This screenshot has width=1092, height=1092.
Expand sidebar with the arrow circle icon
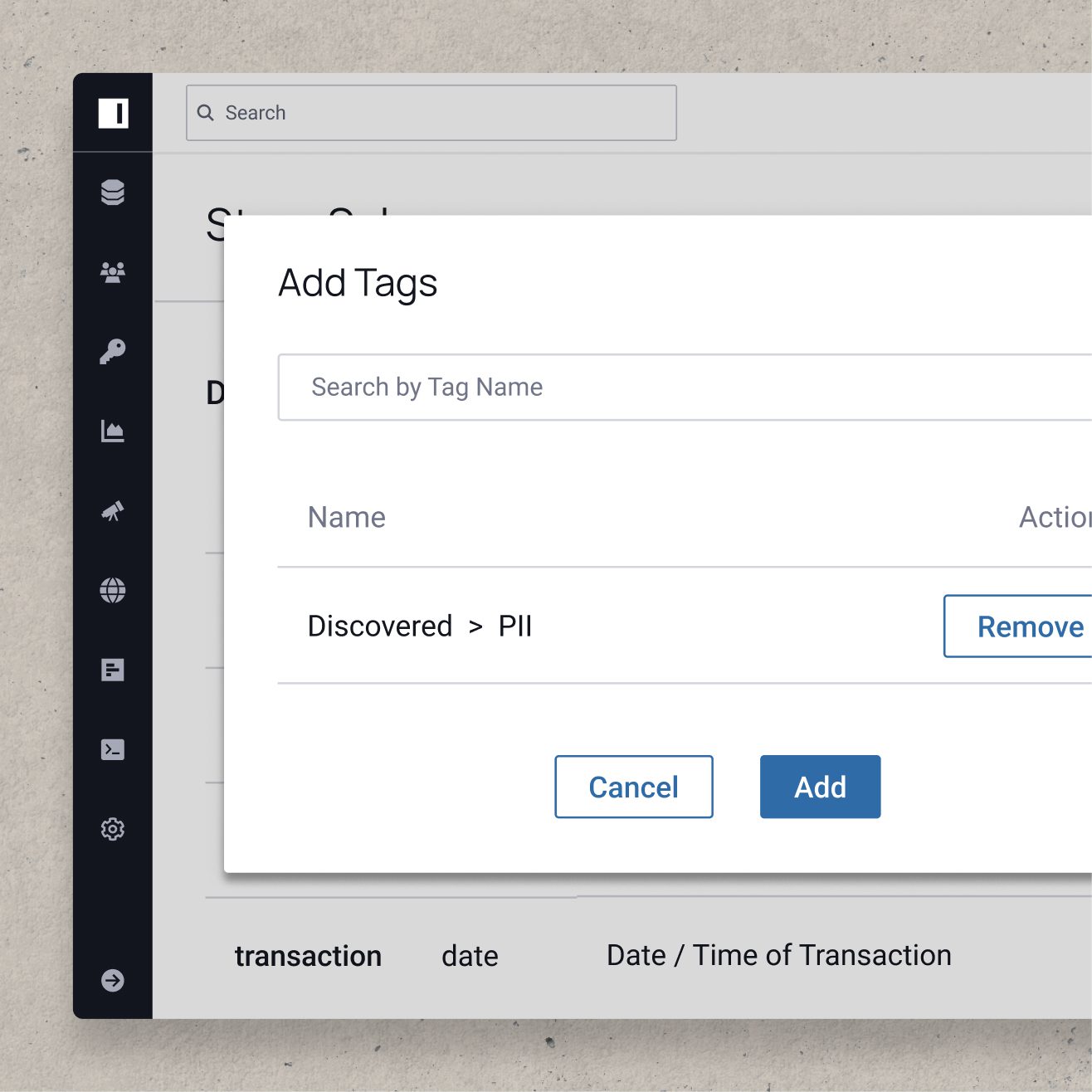pos(113,981)
